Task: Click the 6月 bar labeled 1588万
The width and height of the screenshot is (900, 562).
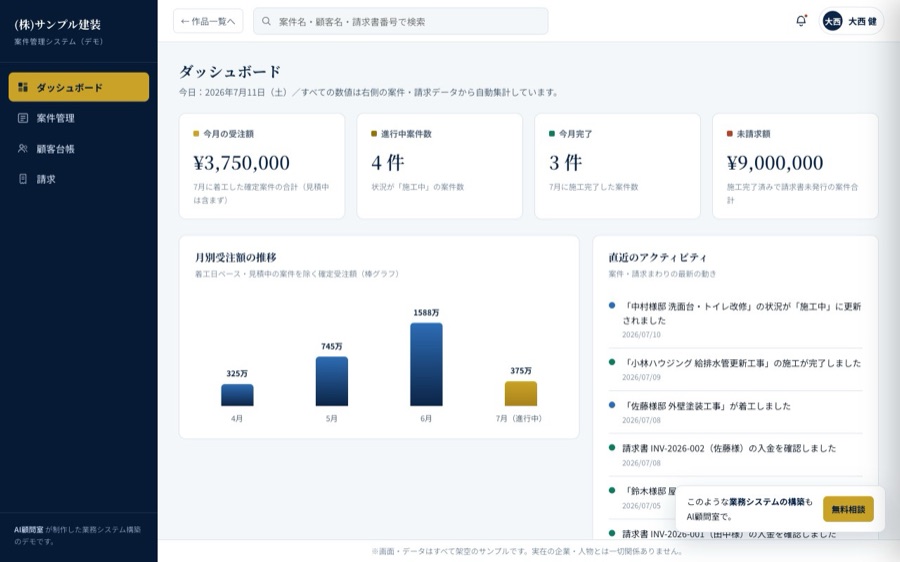Action: pos(426,365)
